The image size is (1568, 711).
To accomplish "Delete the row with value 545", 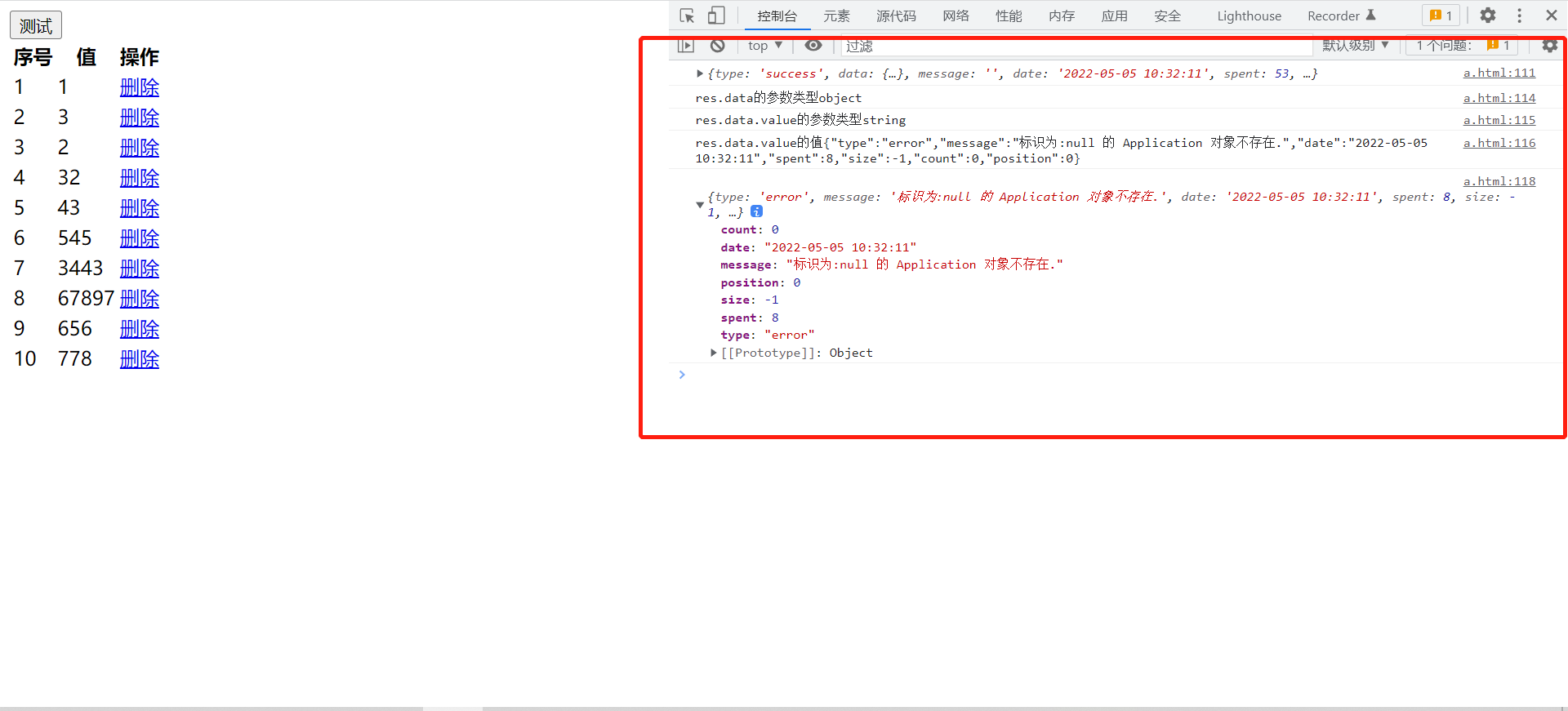I will [x=140, y=238].
